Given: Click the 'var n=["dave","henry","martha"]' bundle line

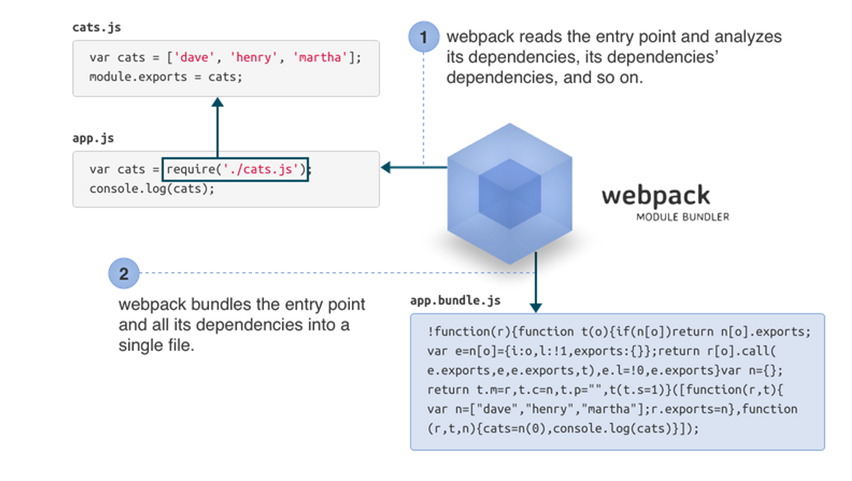Looking at the screenshot, I should click(x=612, y=409).
